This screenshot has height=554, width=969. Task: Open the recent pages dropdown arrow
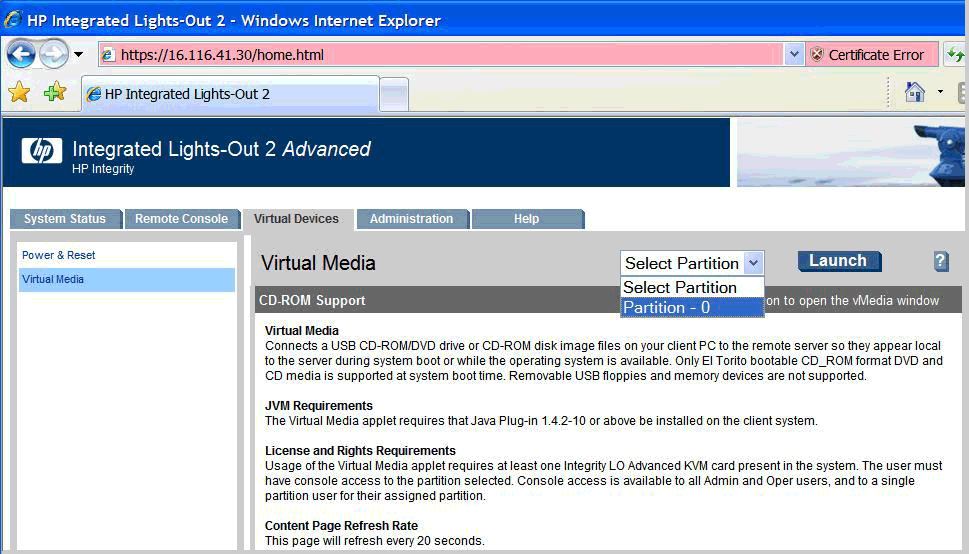(x=78, y=54)
